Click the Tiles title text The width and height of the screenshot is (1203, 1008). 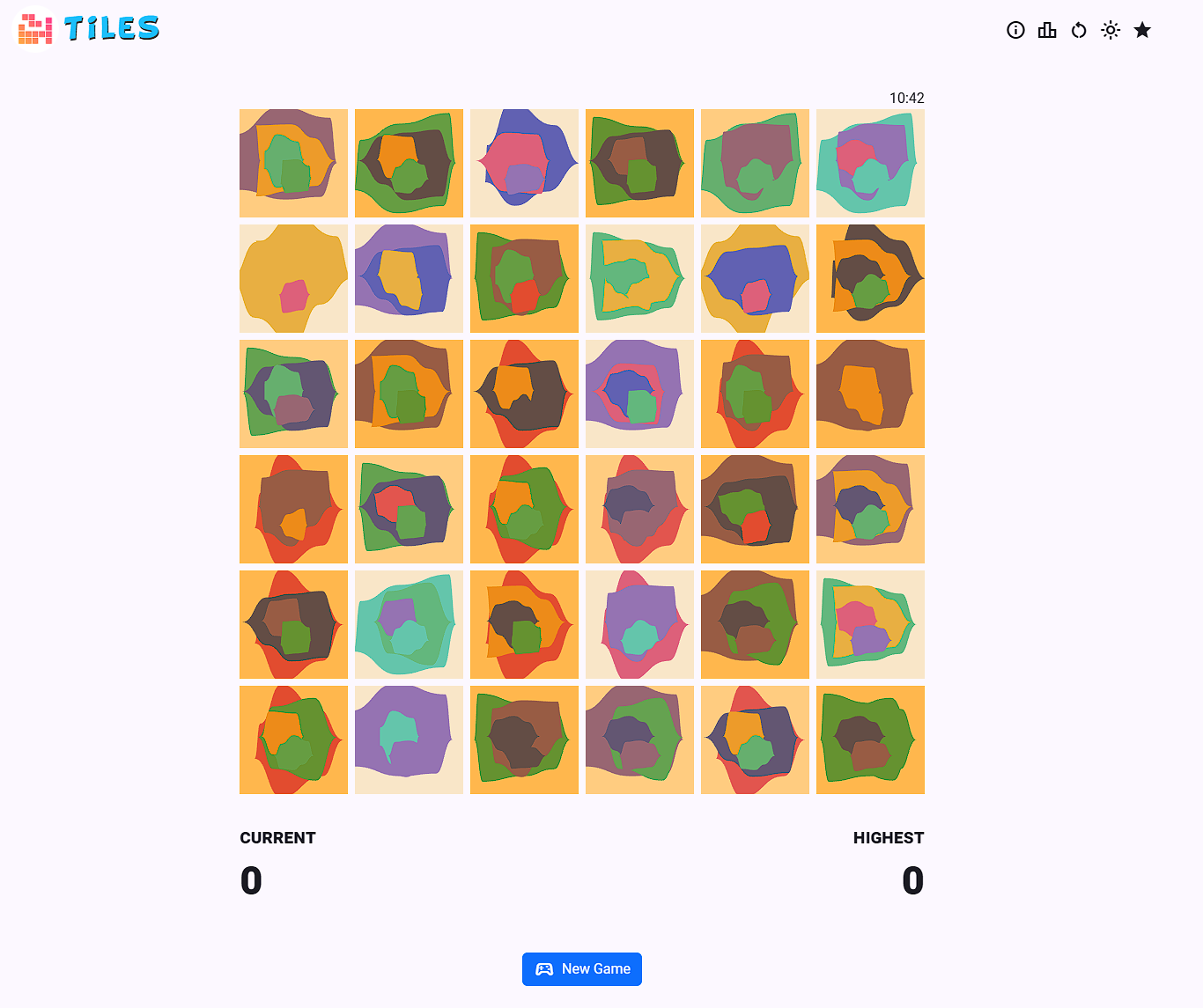click(112, 29)
